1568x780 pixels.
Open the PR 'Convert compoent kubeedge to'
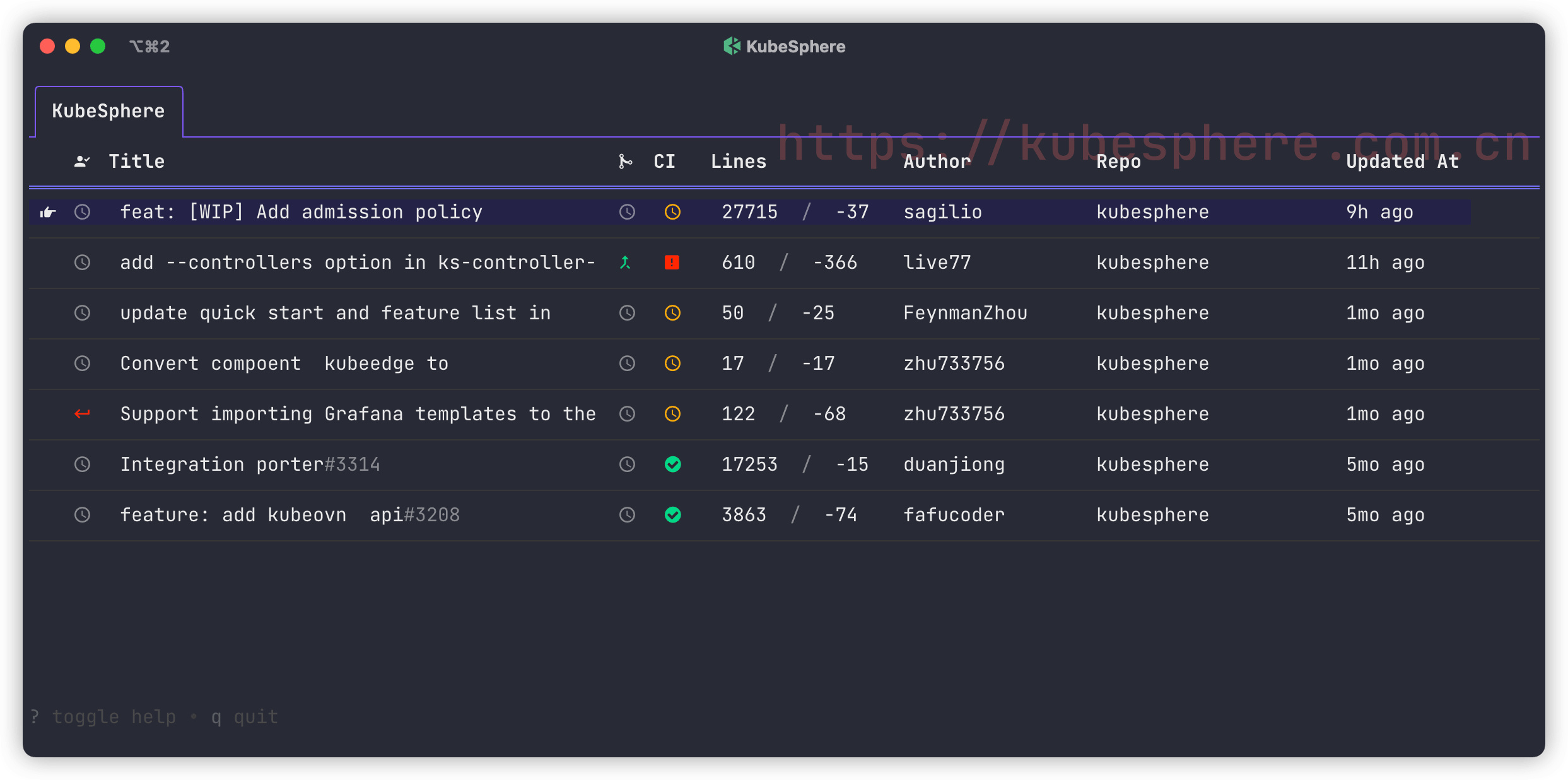(x=284, y=363)
